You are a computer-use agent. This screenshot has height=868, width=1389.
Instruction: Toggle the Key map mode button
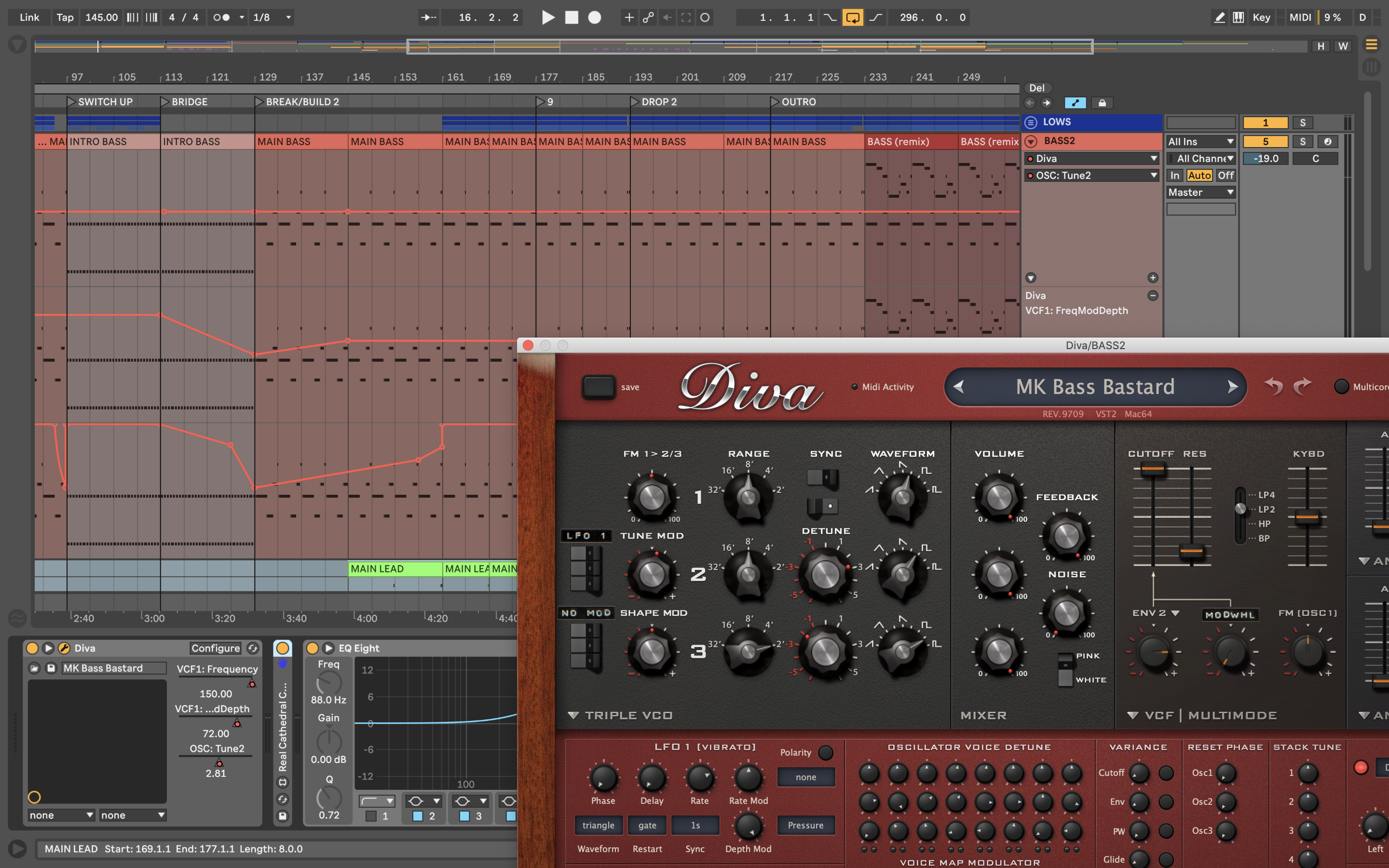pos(1261,17)
